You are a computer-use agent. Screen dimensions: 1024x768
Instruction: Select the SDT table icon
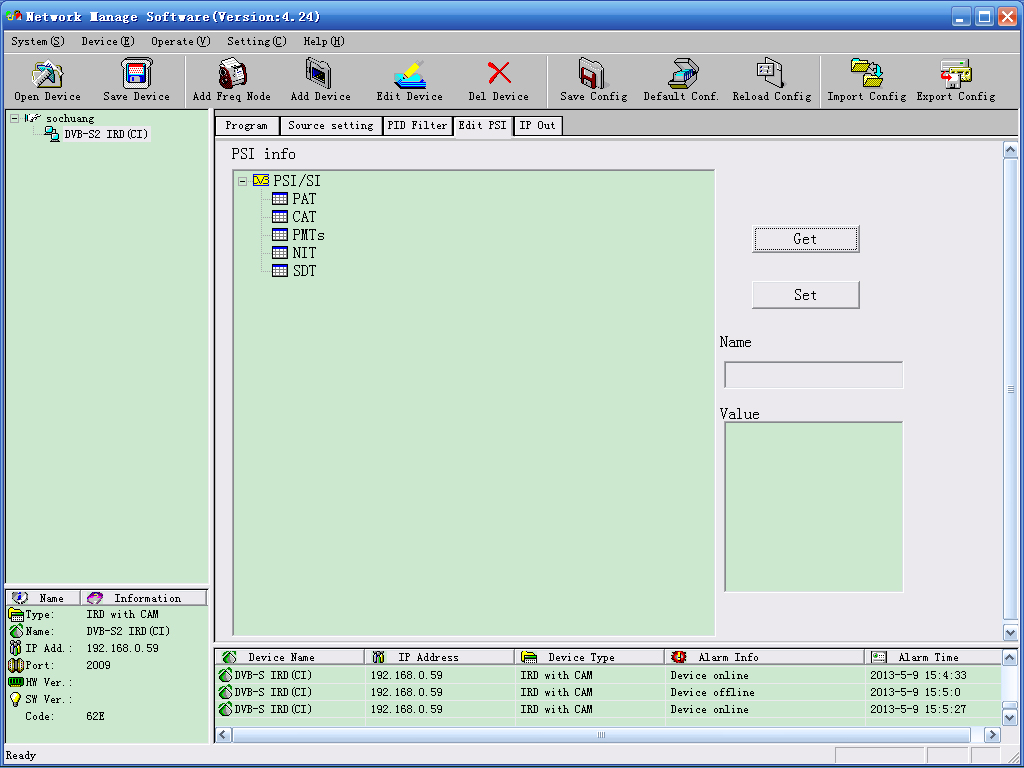pyautogui.click(x=280, y=270)
